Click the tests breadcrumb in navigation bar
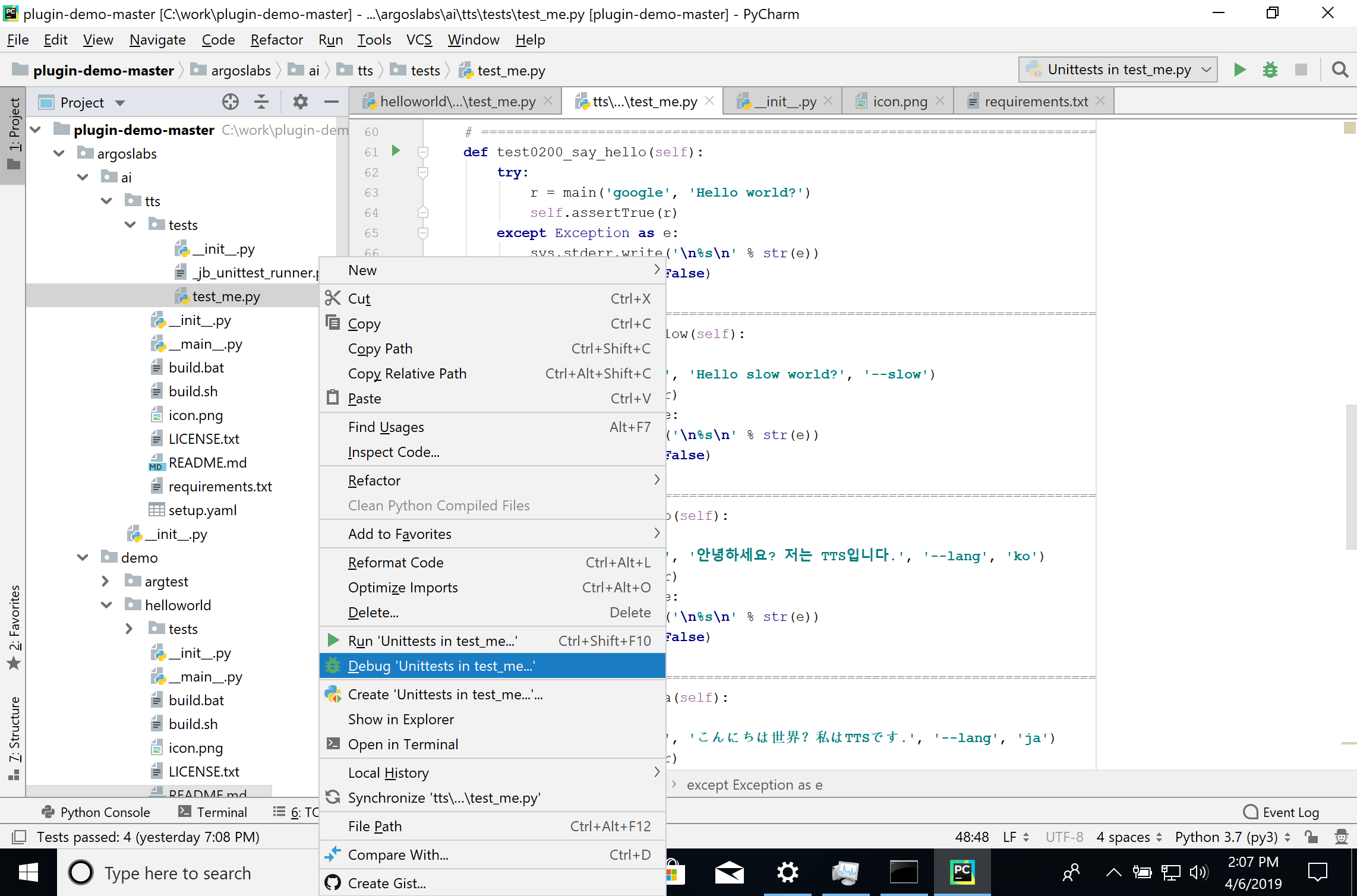 pos(416,70)
